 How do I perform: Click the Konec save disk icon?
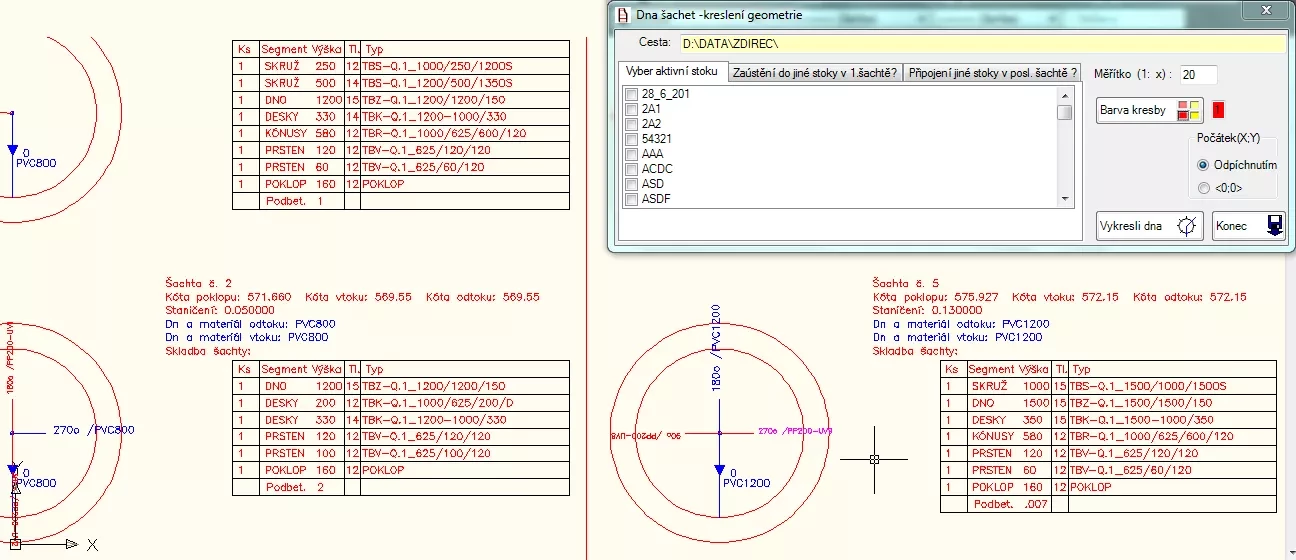coord(1275,226)
